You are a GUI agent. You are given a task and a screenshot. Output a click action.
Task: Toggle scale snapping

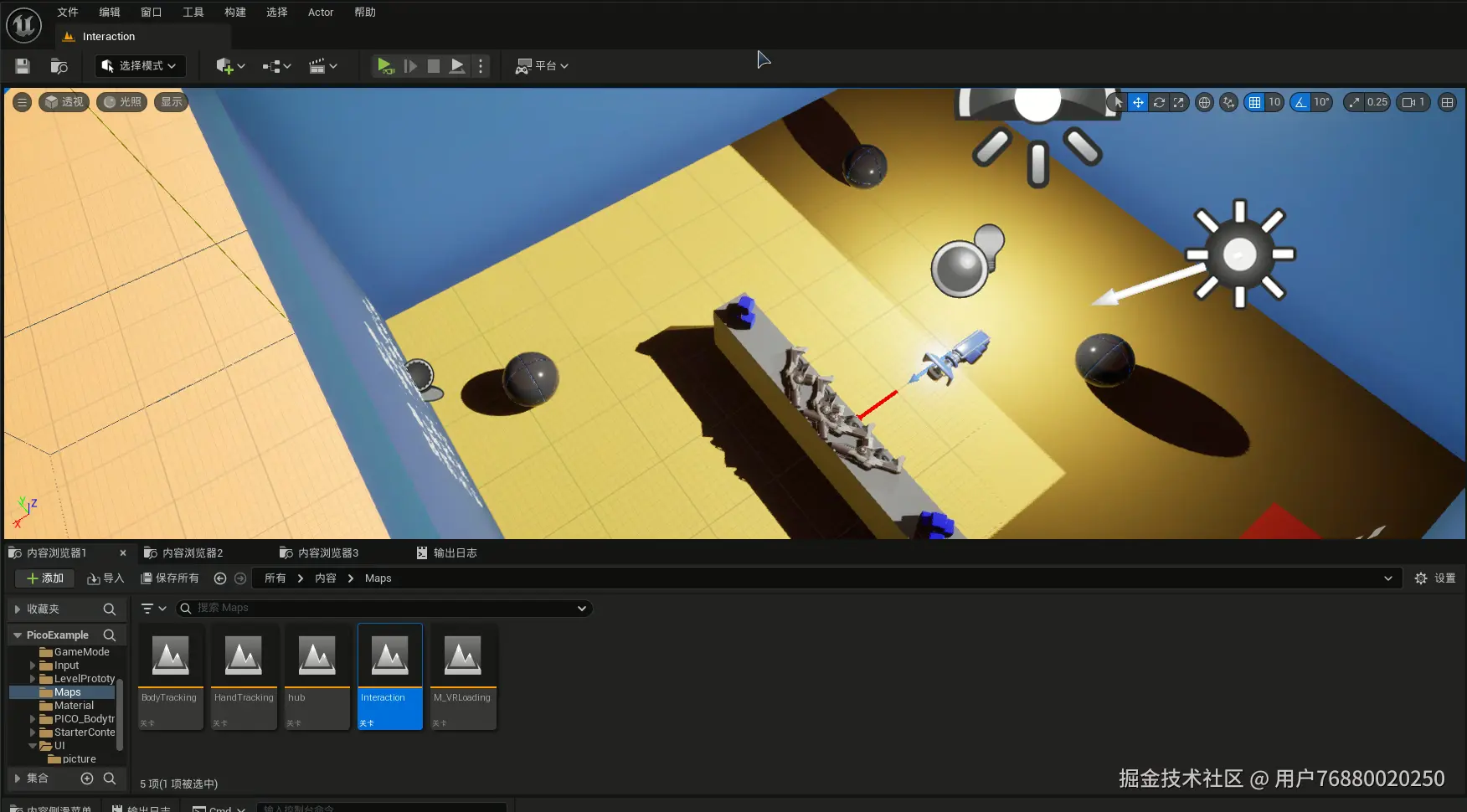(1354, 102)
